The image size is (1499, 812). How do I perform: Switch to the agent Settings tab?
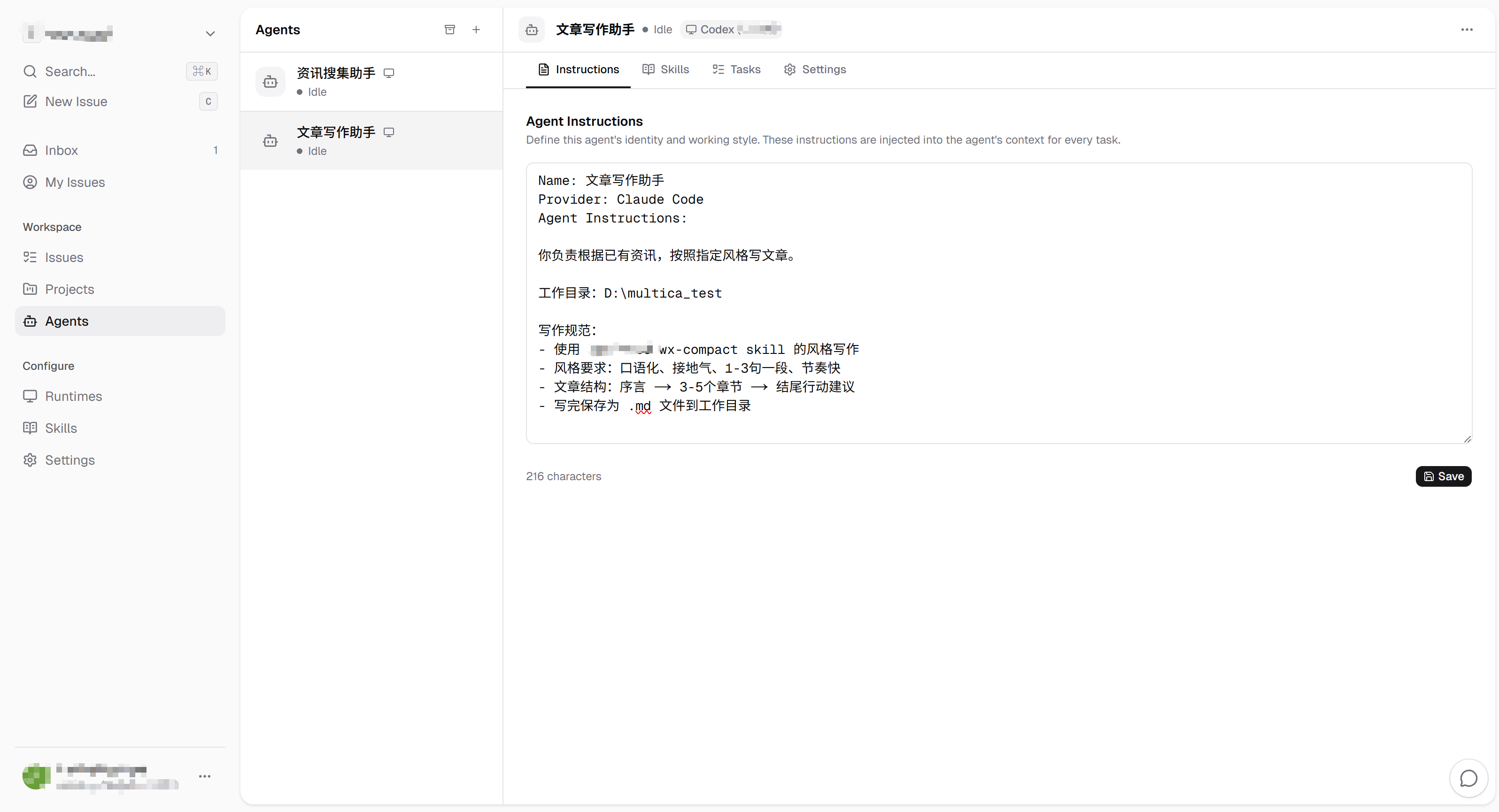point(815,69)
